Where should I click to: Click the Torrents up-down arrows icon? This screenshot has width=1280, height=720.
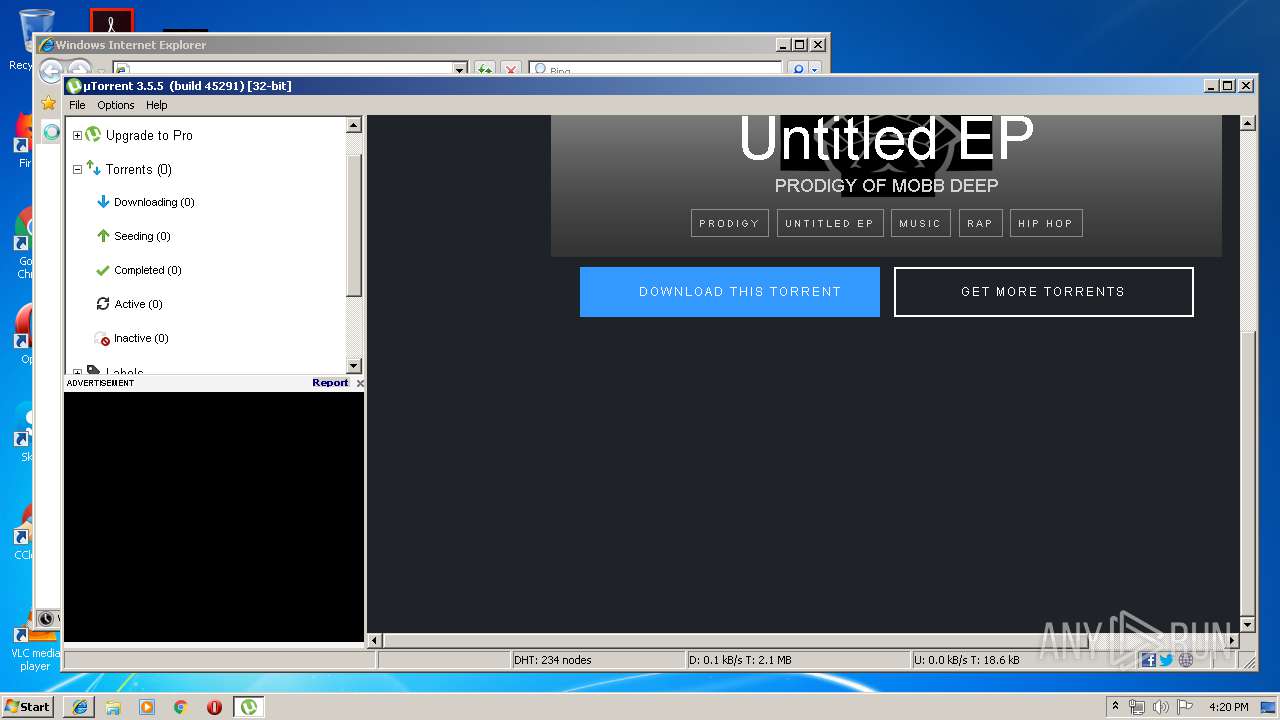[93, 168]
